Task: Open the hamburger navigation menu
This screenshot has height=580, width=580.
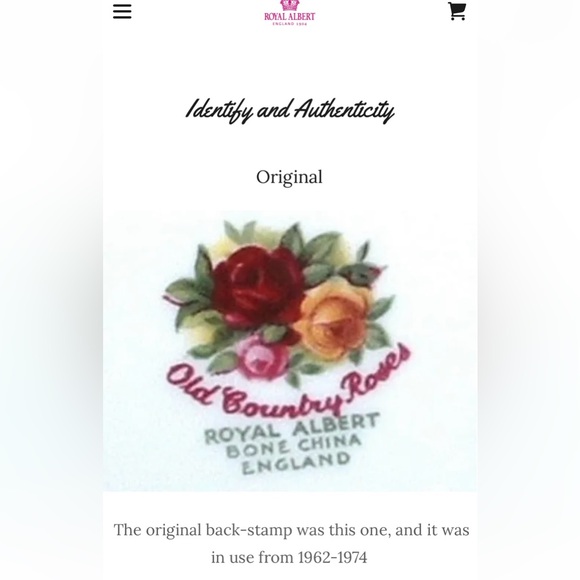Action: click(x=122, y=11)
